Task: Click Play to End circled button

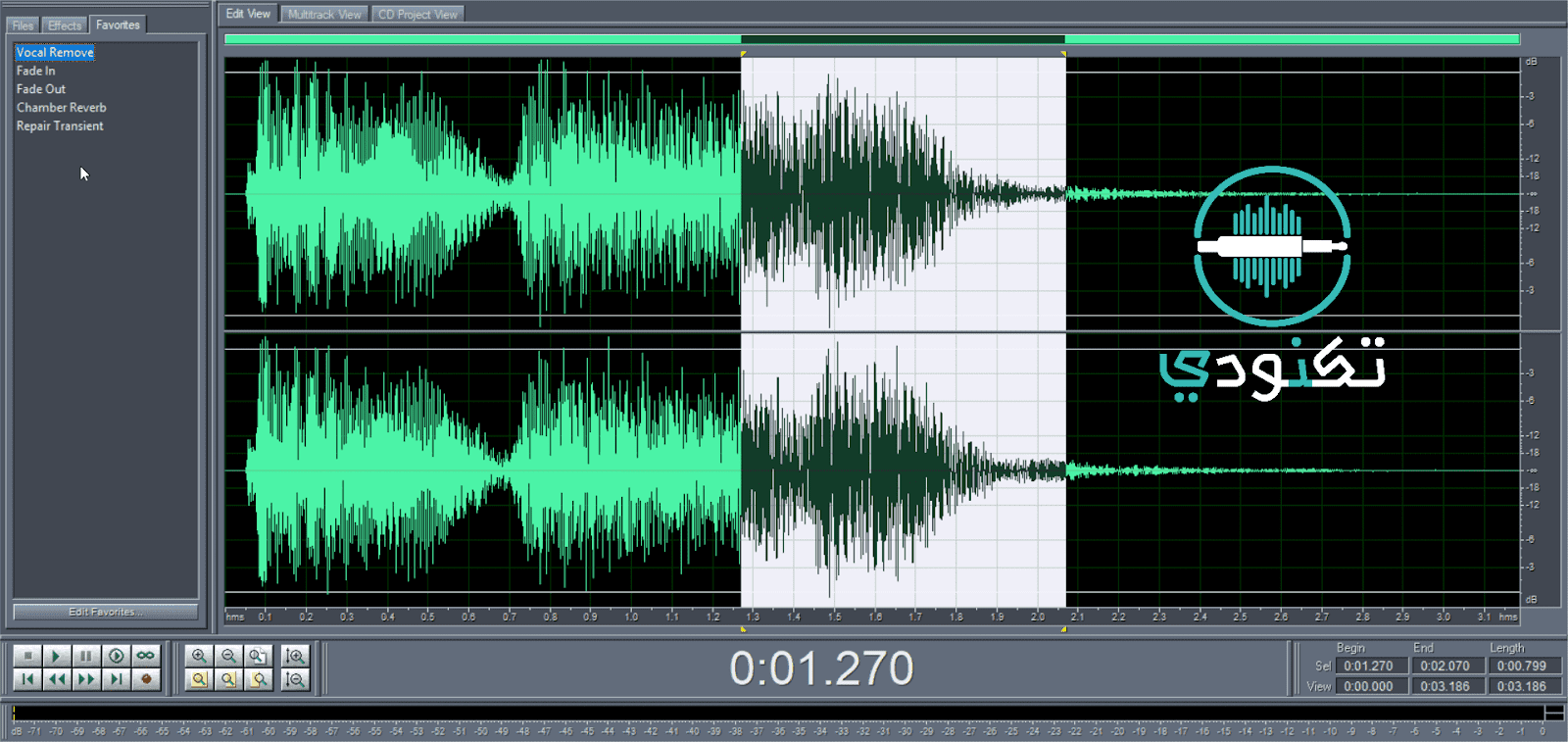Action: pyautogui.click(x=116, y=656)
